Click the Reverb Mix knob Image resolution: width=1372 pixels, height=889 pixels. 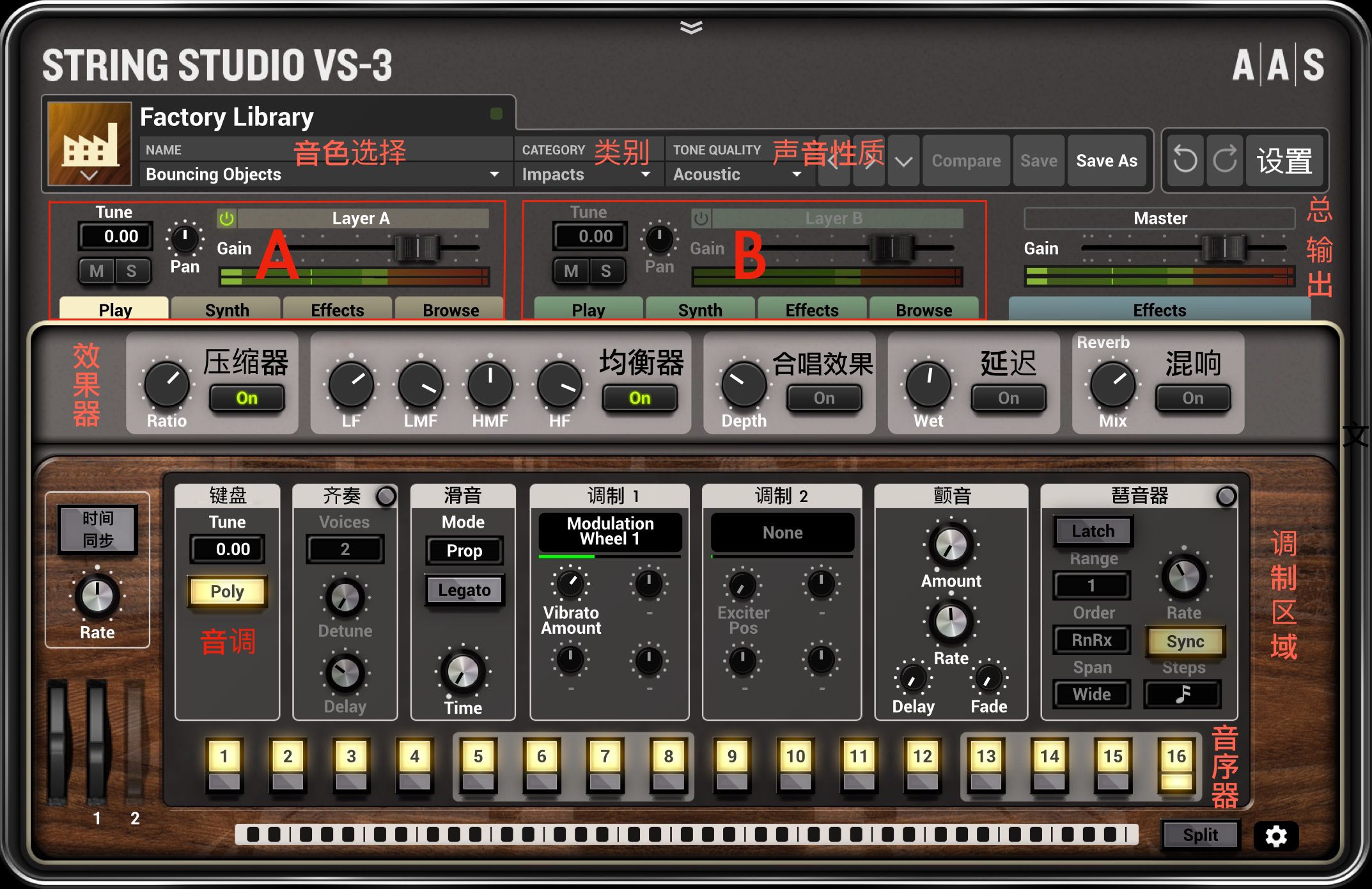click(x=1112, y=384)
